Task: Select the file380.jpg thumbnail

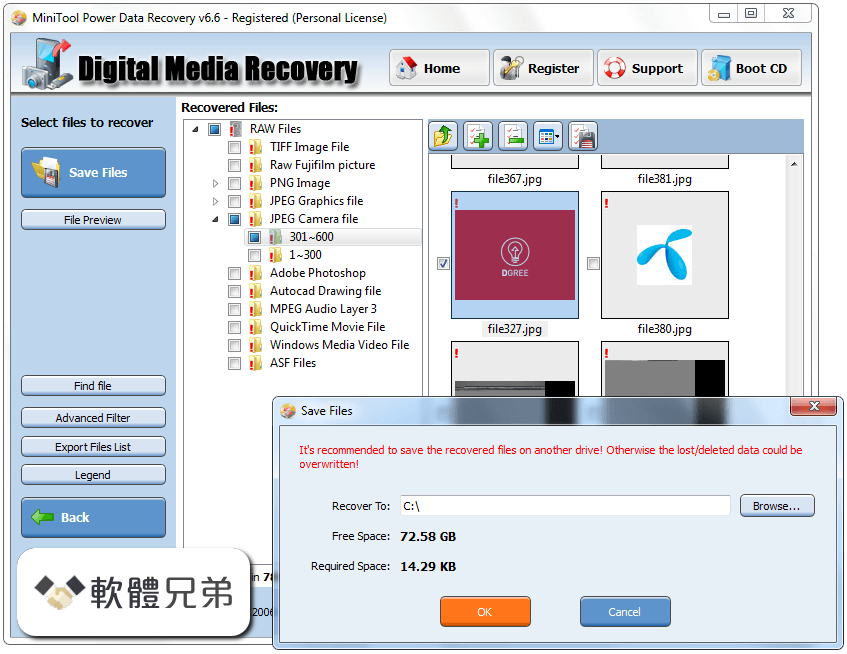Action: (x=665, y=255)
